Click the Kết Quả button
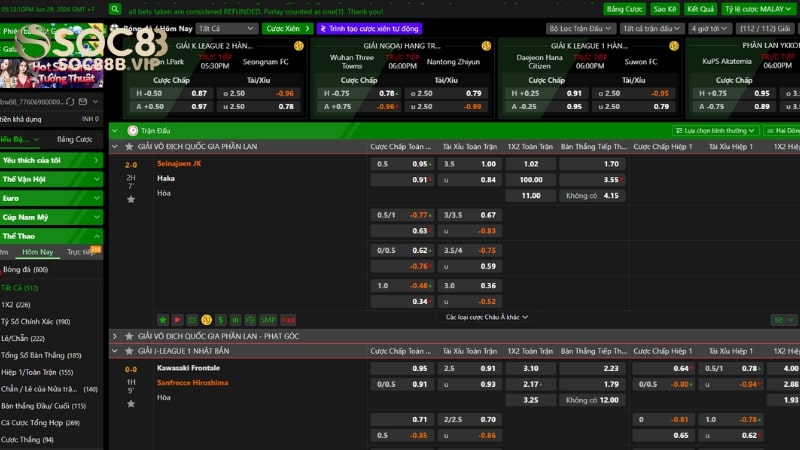Image resolution: width=800 pixels, height=450 pixels. (700, 9)
